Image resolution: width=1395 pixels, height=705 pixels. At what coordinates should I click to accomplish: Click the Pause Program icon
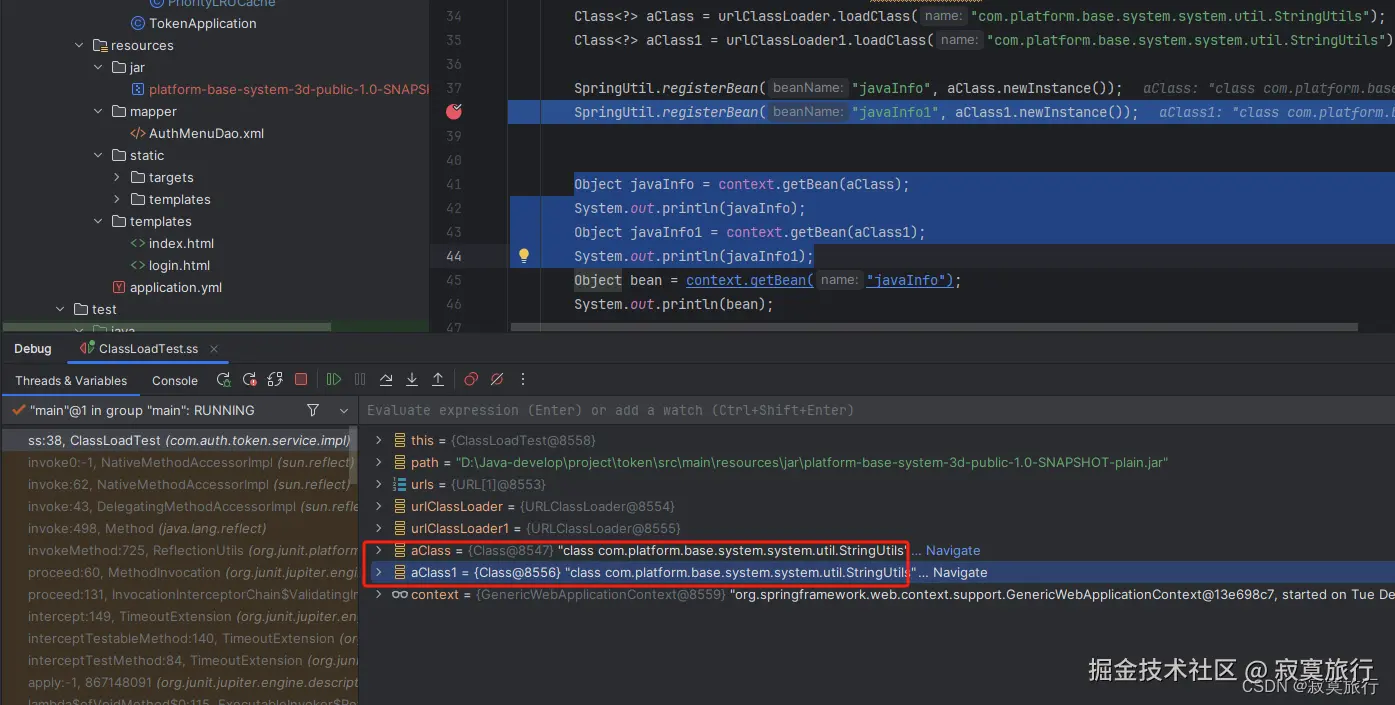point(360,380)
